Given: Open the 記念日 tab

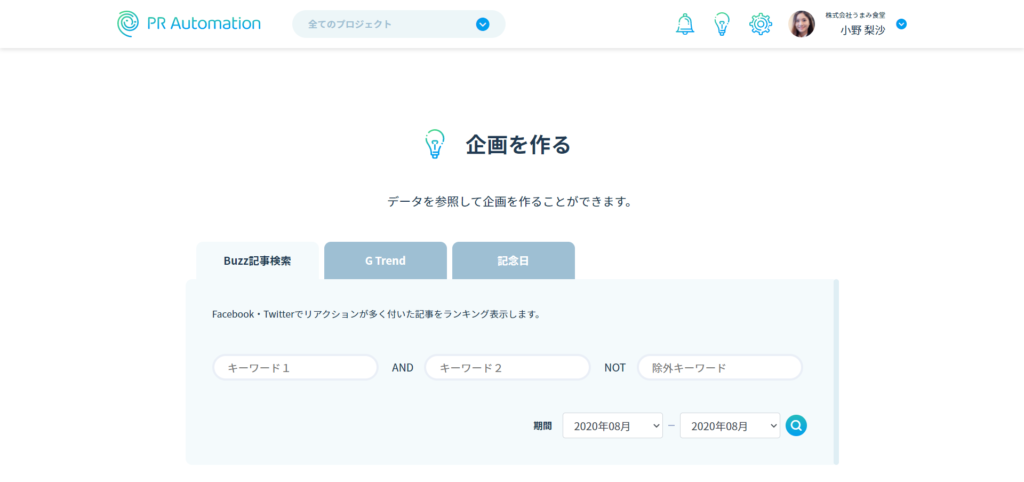Looking at the screenshot, I should point(513,261).
